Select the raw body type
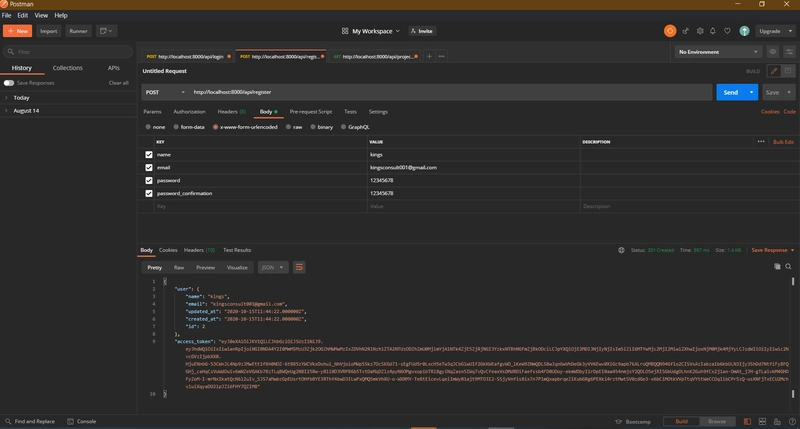The width and height of the screenshot is (800, 429). [288, 127]
